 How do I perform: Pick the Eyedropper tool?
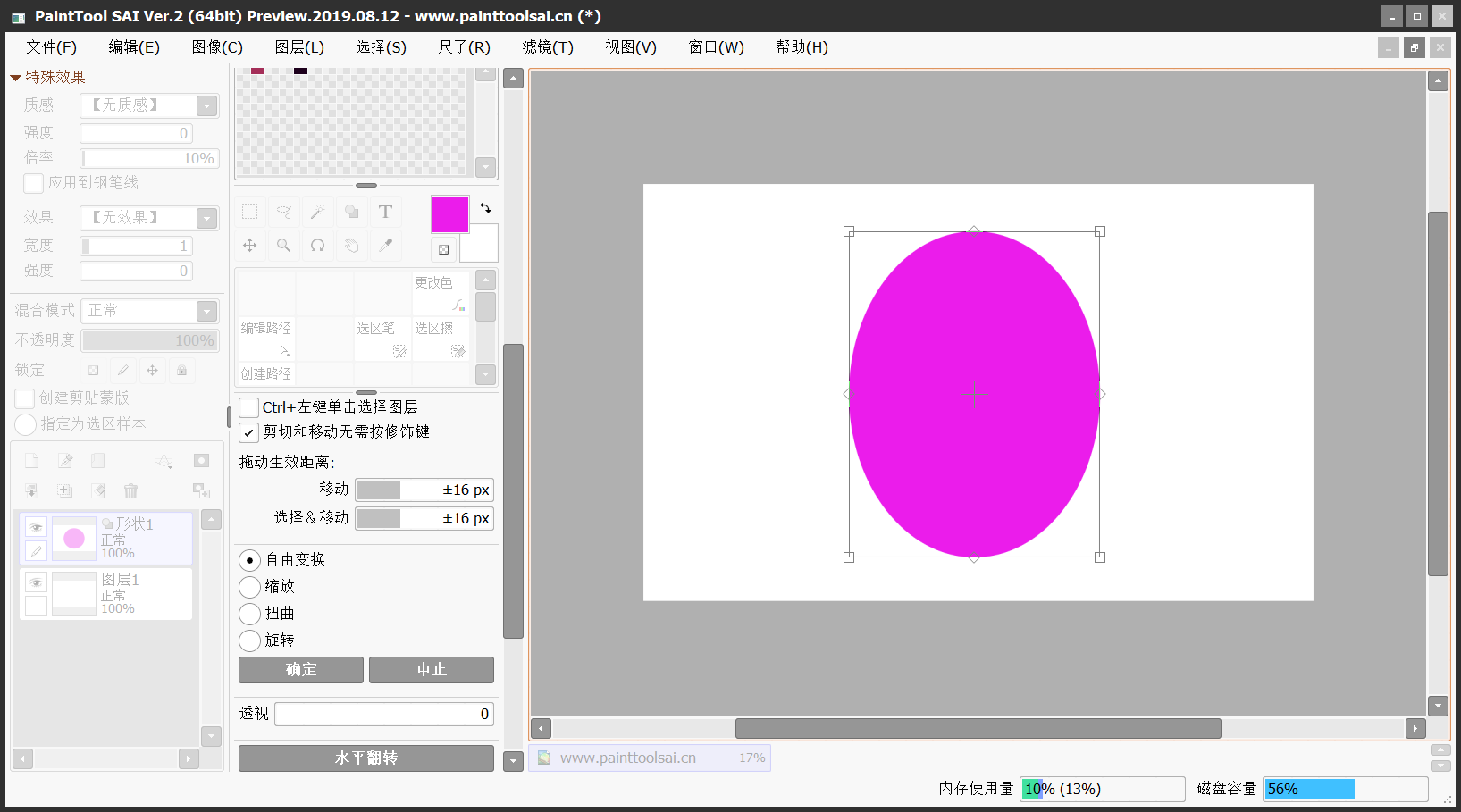pyautogui.click(x=385, y=246)
